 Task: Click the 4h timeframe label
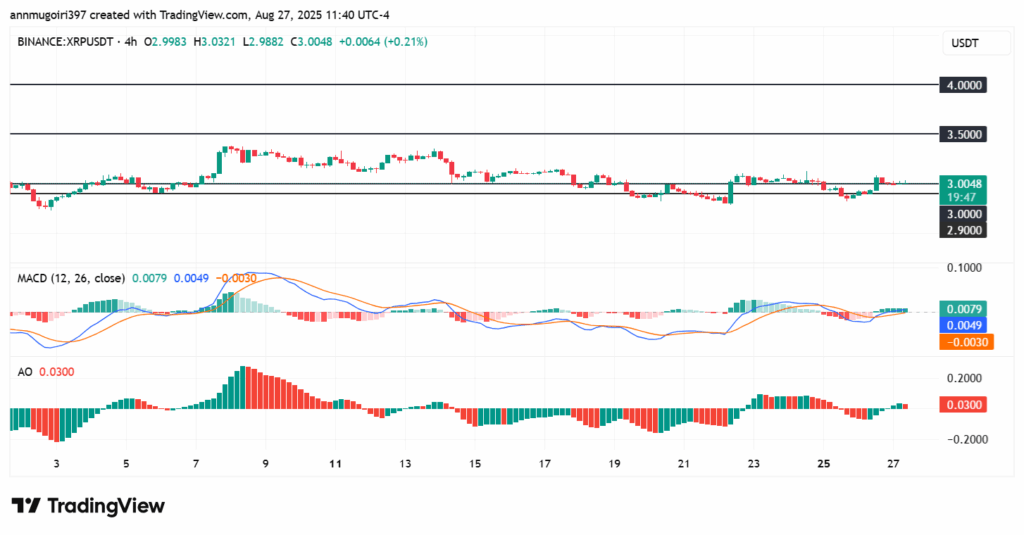131,42
